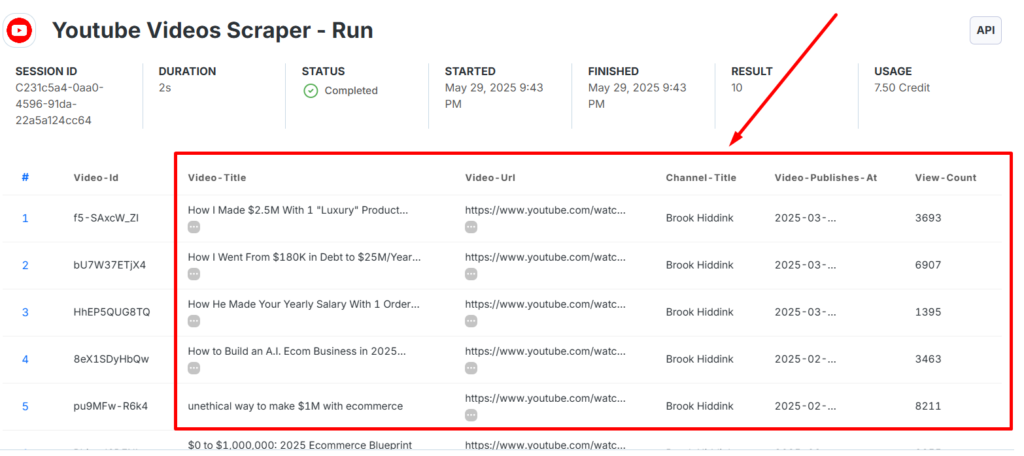The image size is (1024, 456).
Task: Click the Channel-Title column header
Action: click(x=701, y=178)
